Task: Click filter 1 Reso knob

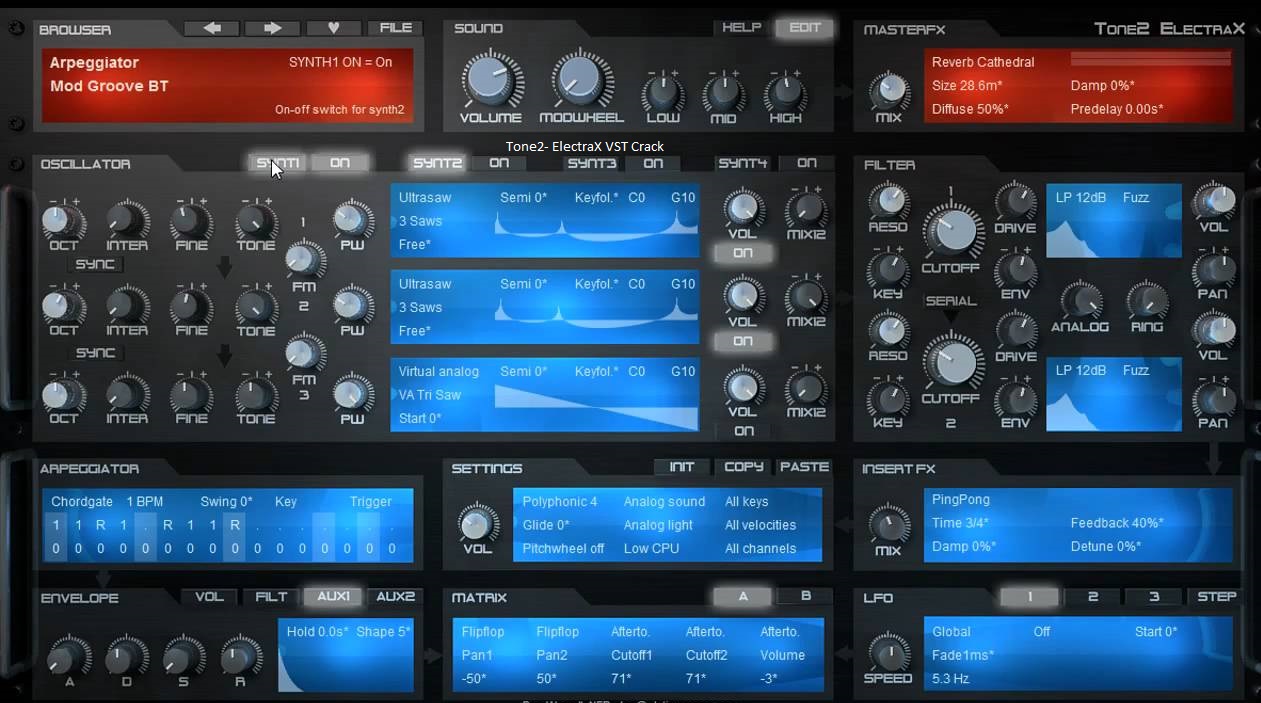Action: click(887, 201)
